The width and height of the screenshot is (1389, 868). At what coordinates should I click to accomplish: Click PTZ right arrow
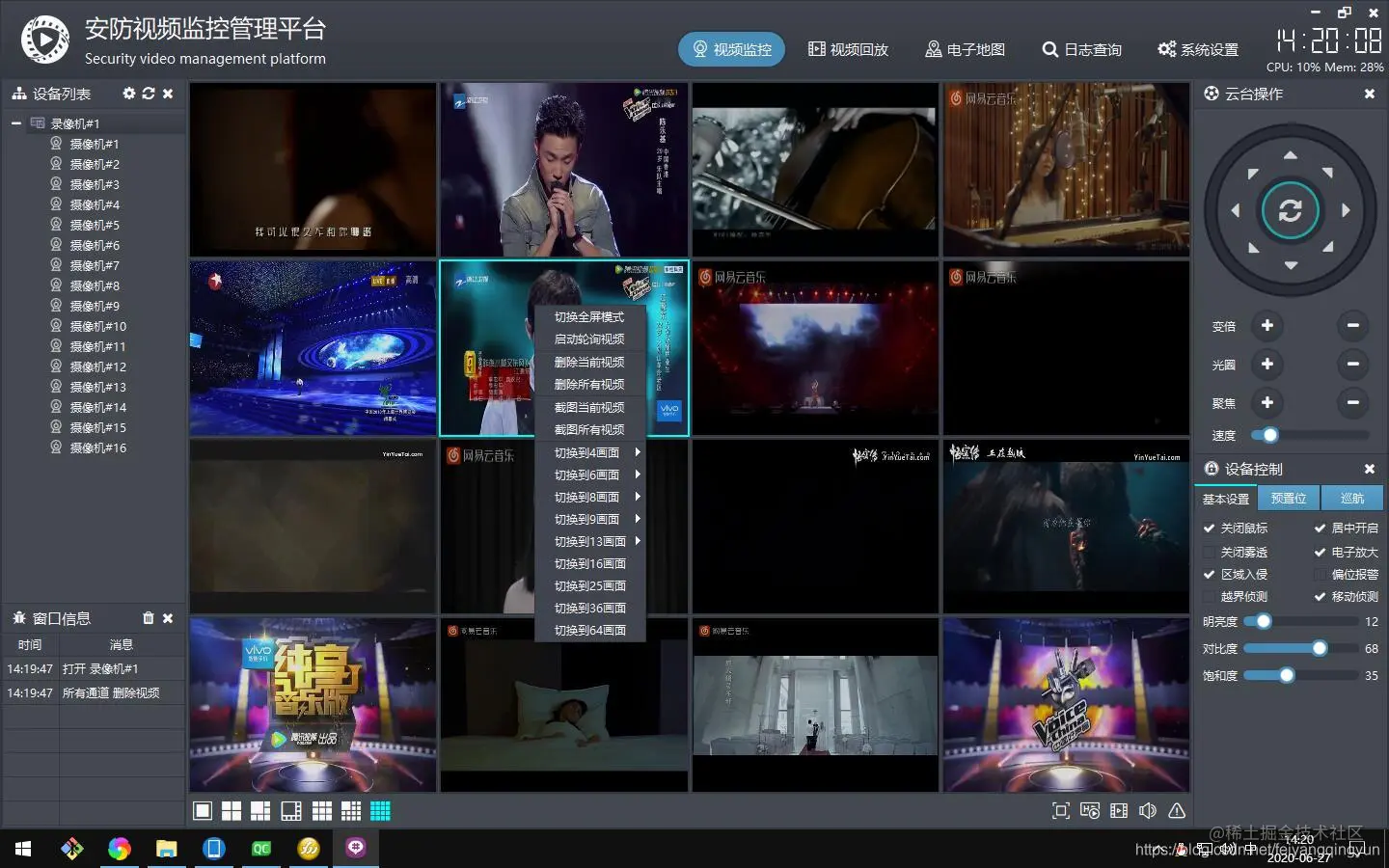tap(1346, 210)
